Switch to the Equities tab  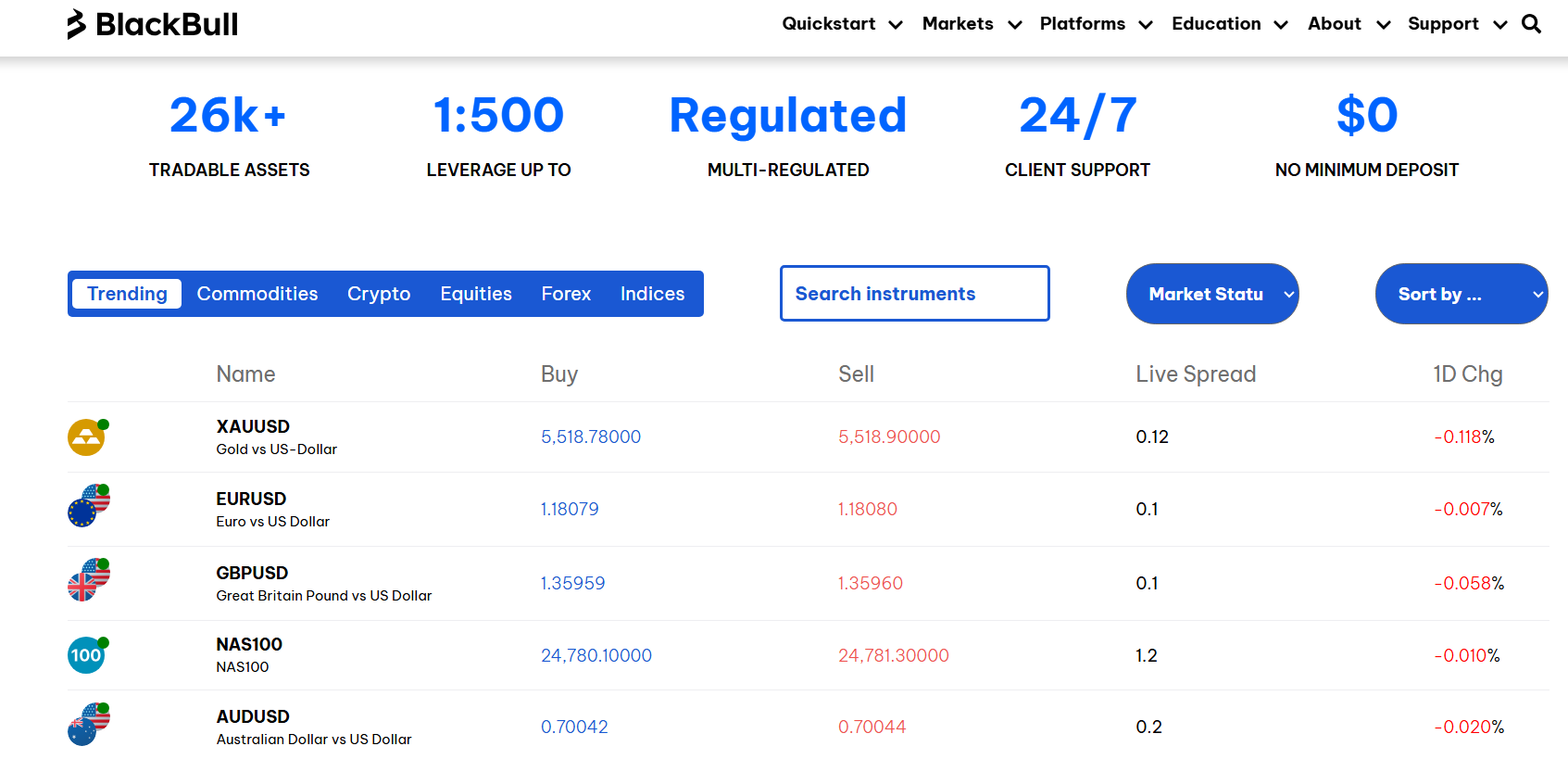point(476,294)
